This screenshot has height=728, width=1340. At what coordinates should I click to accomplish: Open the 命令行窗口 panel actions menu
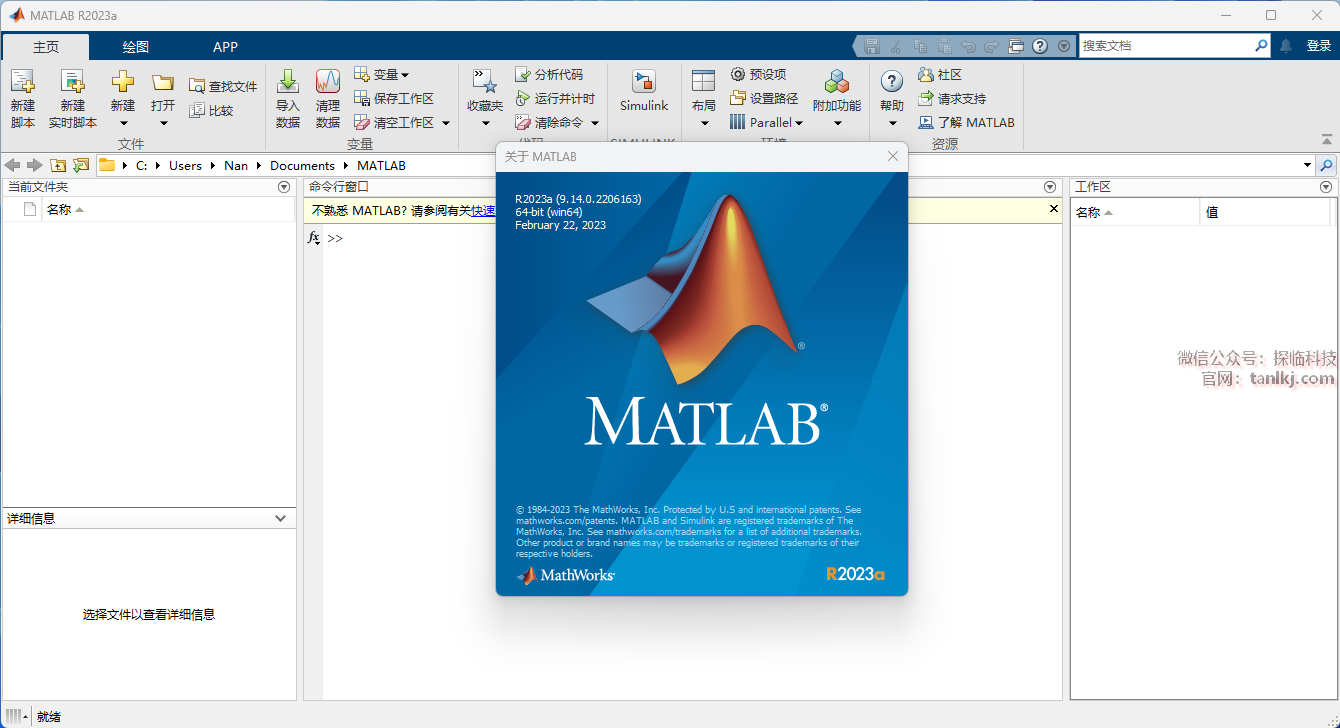(x=1050, y=187)
